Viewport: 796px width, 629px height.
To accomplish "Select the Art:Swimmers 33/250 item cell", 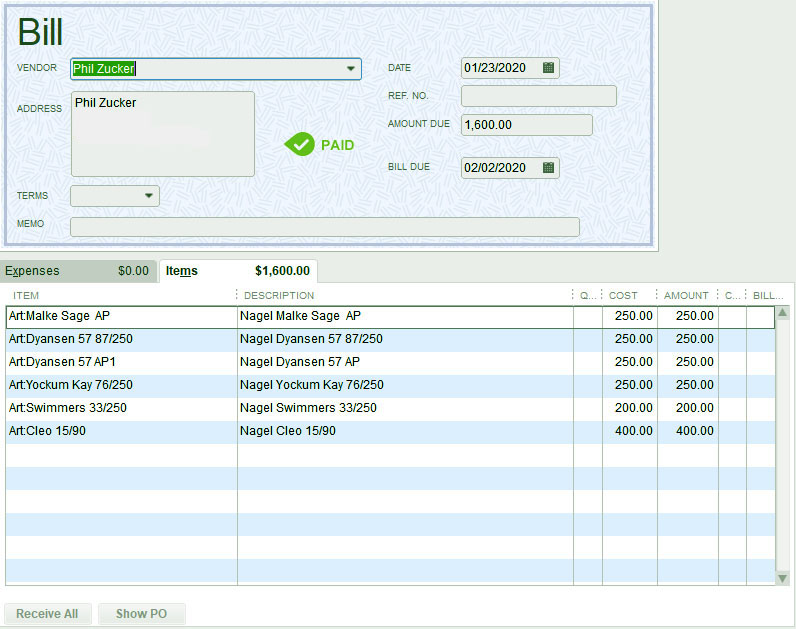I will coord(120,408).
